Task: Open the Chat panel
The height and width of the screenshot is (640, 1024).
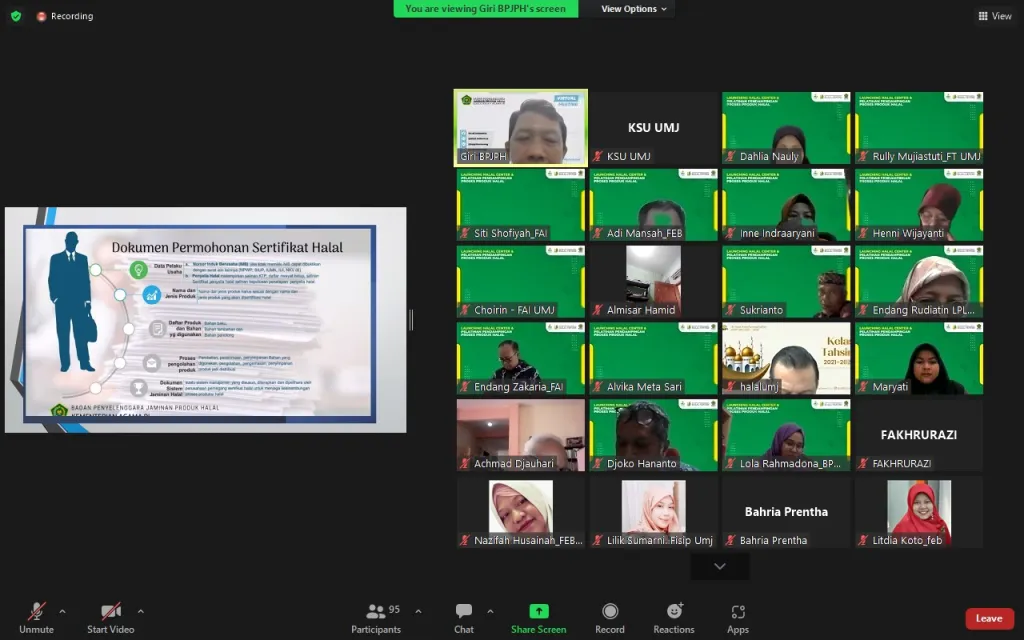Action: point(464,612)
